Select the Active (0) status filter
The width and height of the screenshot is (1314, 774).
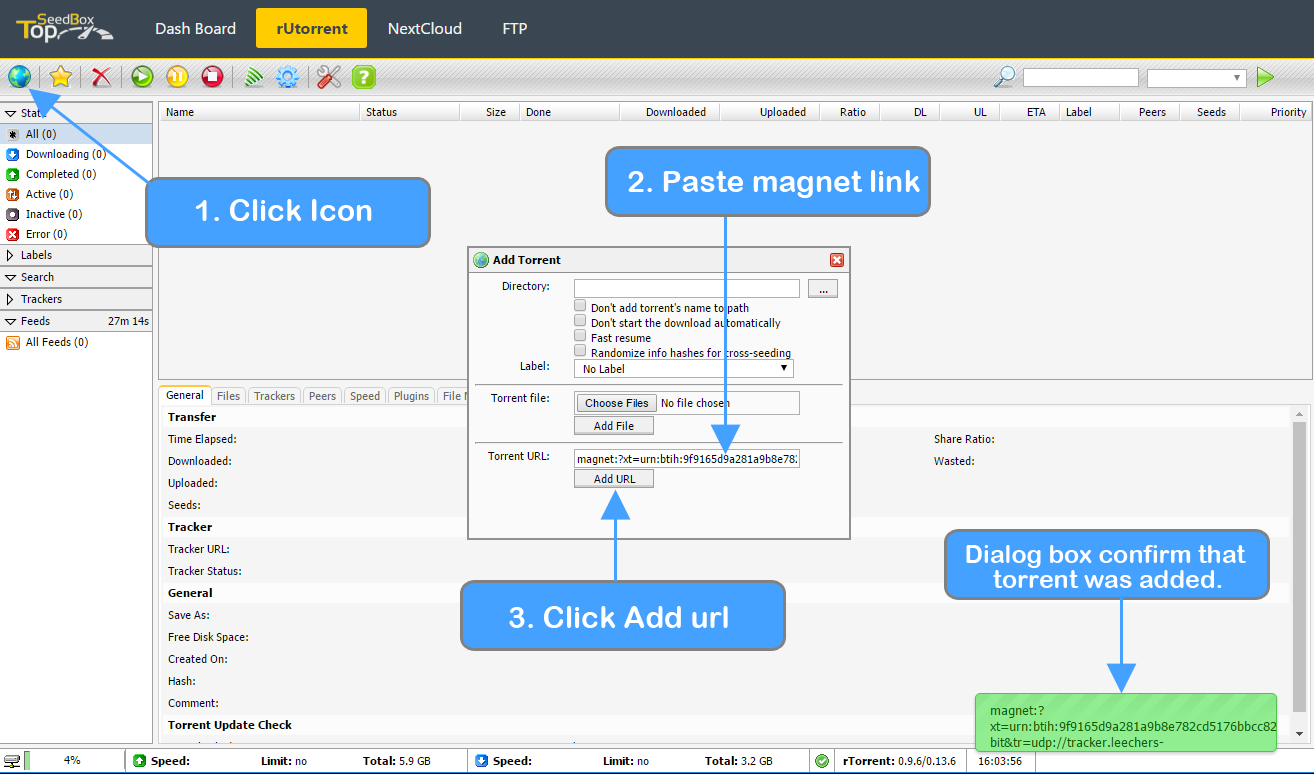coord(50,194)
